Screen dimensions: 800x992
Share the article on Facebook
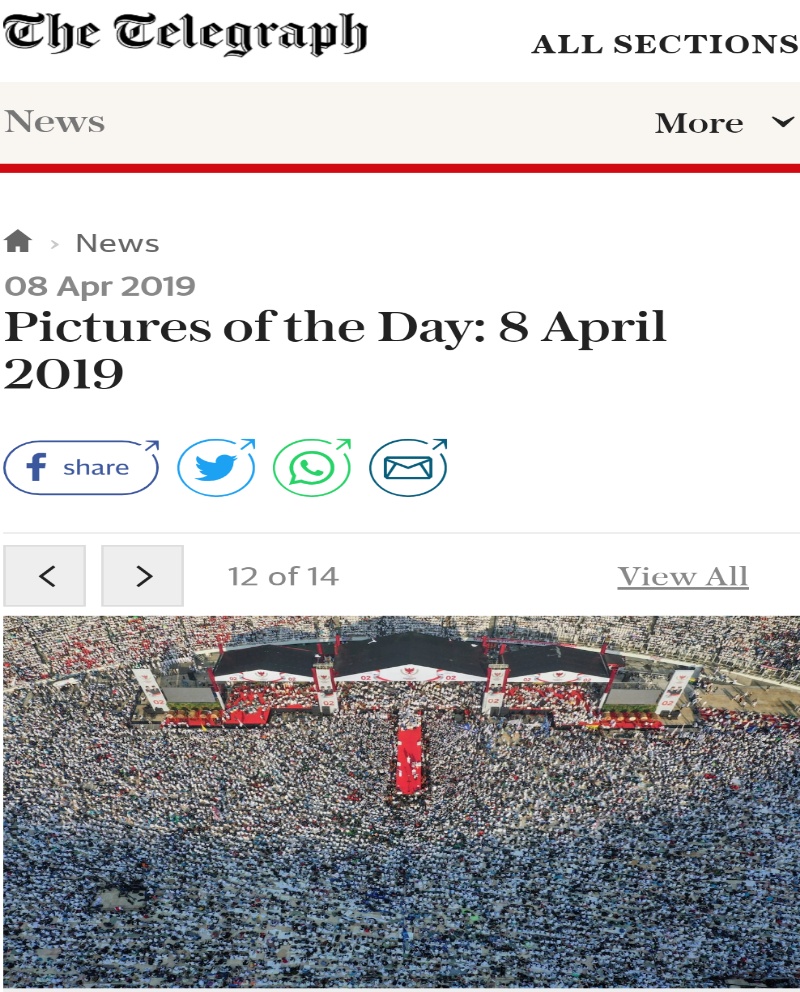(x=81, y=467)
